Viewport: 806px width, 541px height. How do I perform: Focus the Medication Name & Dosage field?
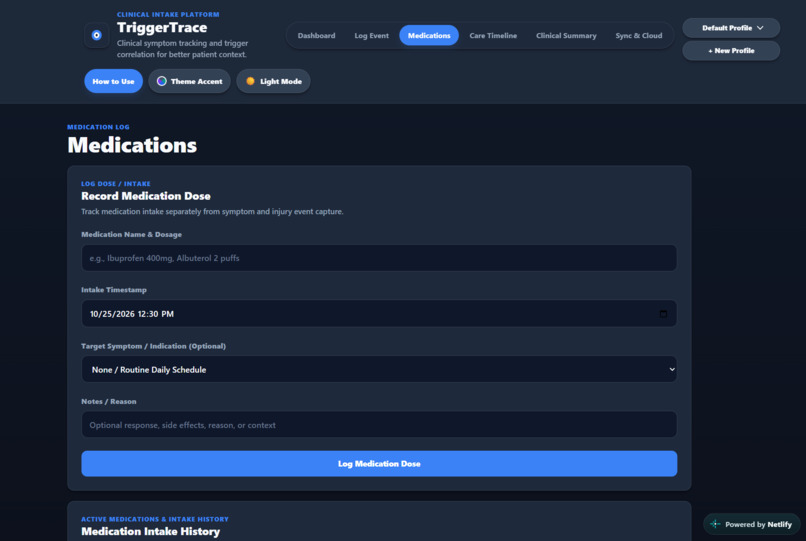click(x=379, y=258)
